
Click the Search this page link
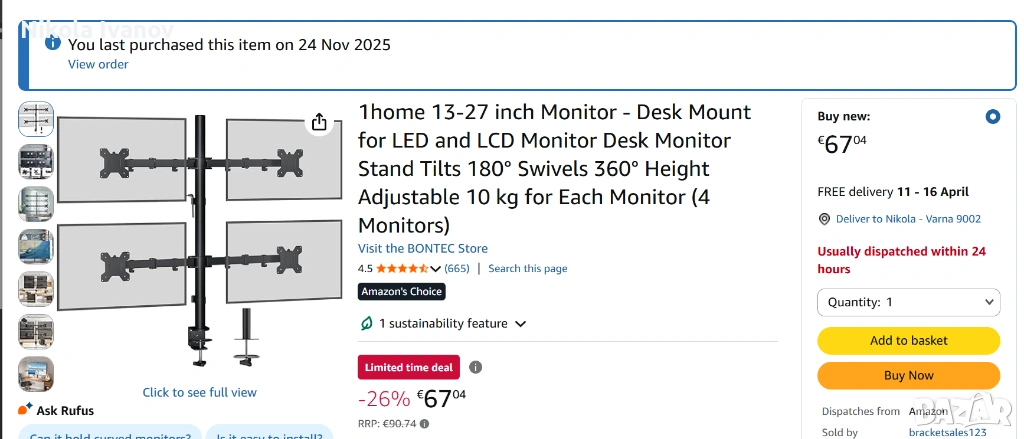[527, 268]
